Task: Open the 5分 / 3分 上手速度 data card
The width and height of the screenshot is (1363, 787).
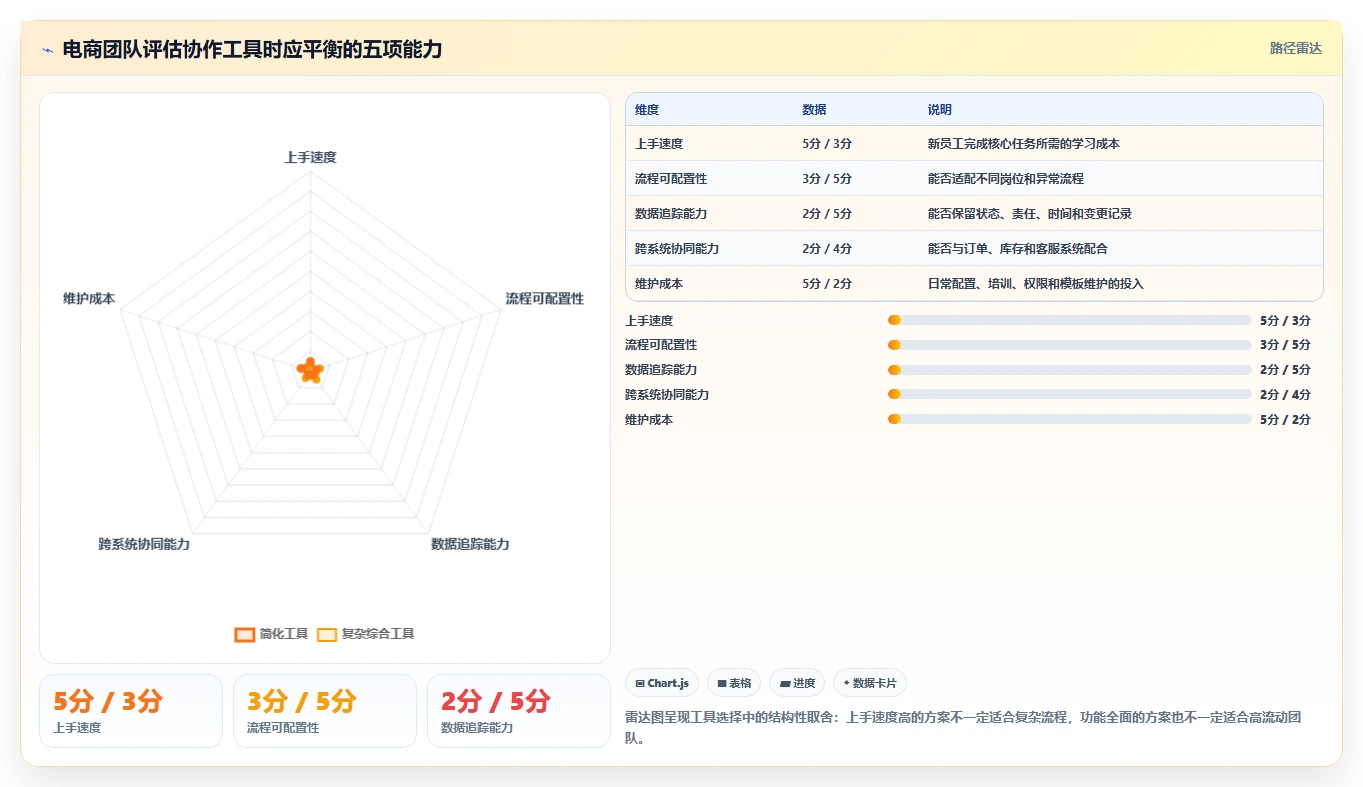Action: 131,711
